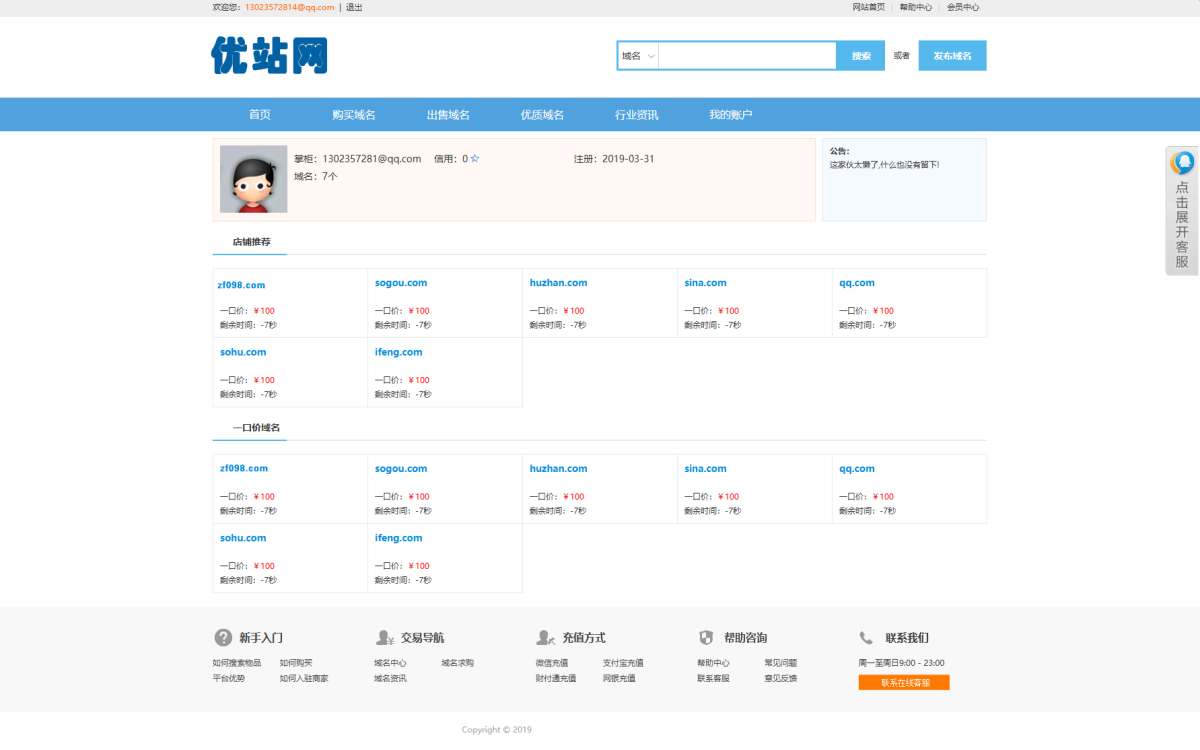This screenshot has width=1200, height=750.
Task: Open 帮助中心 link in footer
Action: (x=713, y=663)
